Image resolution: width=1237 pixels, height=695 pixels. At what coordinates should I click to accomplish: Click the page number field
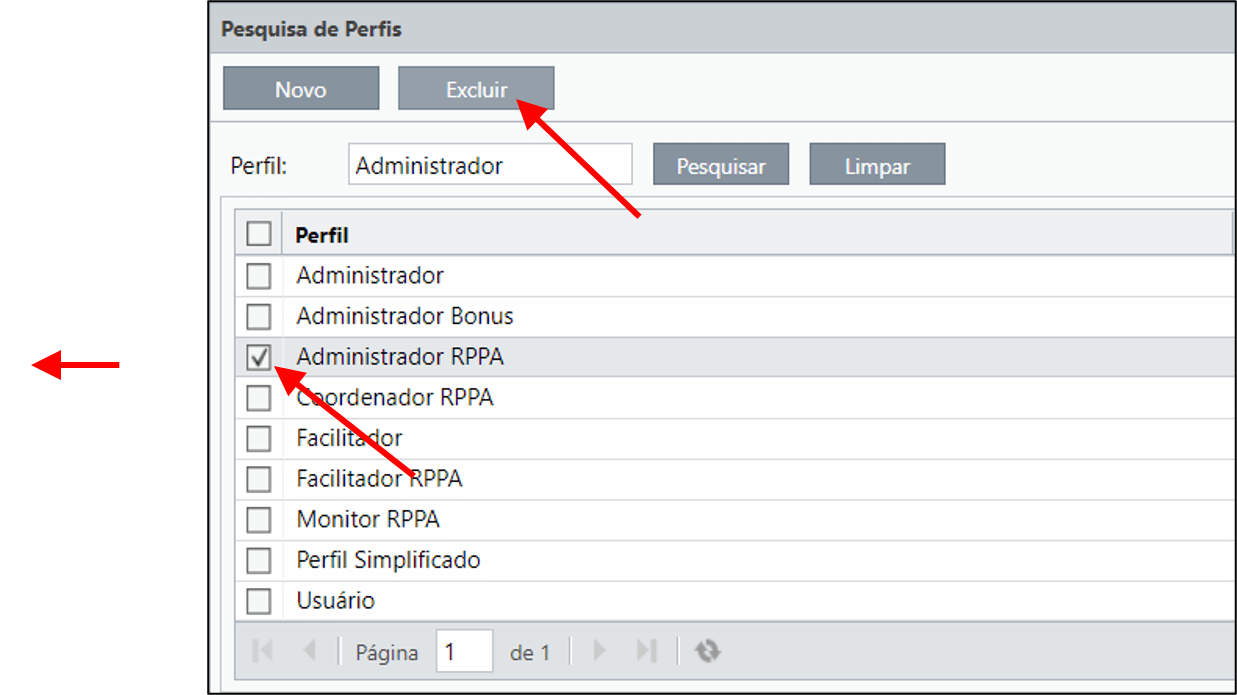point(465,651)
